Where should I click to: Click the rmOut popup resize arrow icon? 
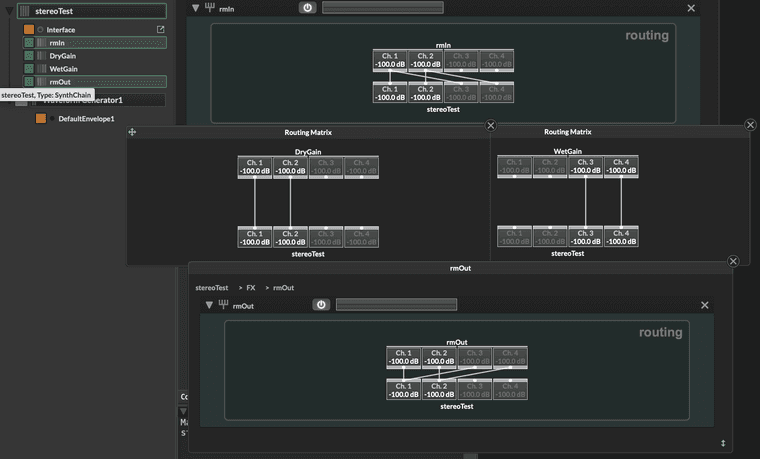[723, 443]
